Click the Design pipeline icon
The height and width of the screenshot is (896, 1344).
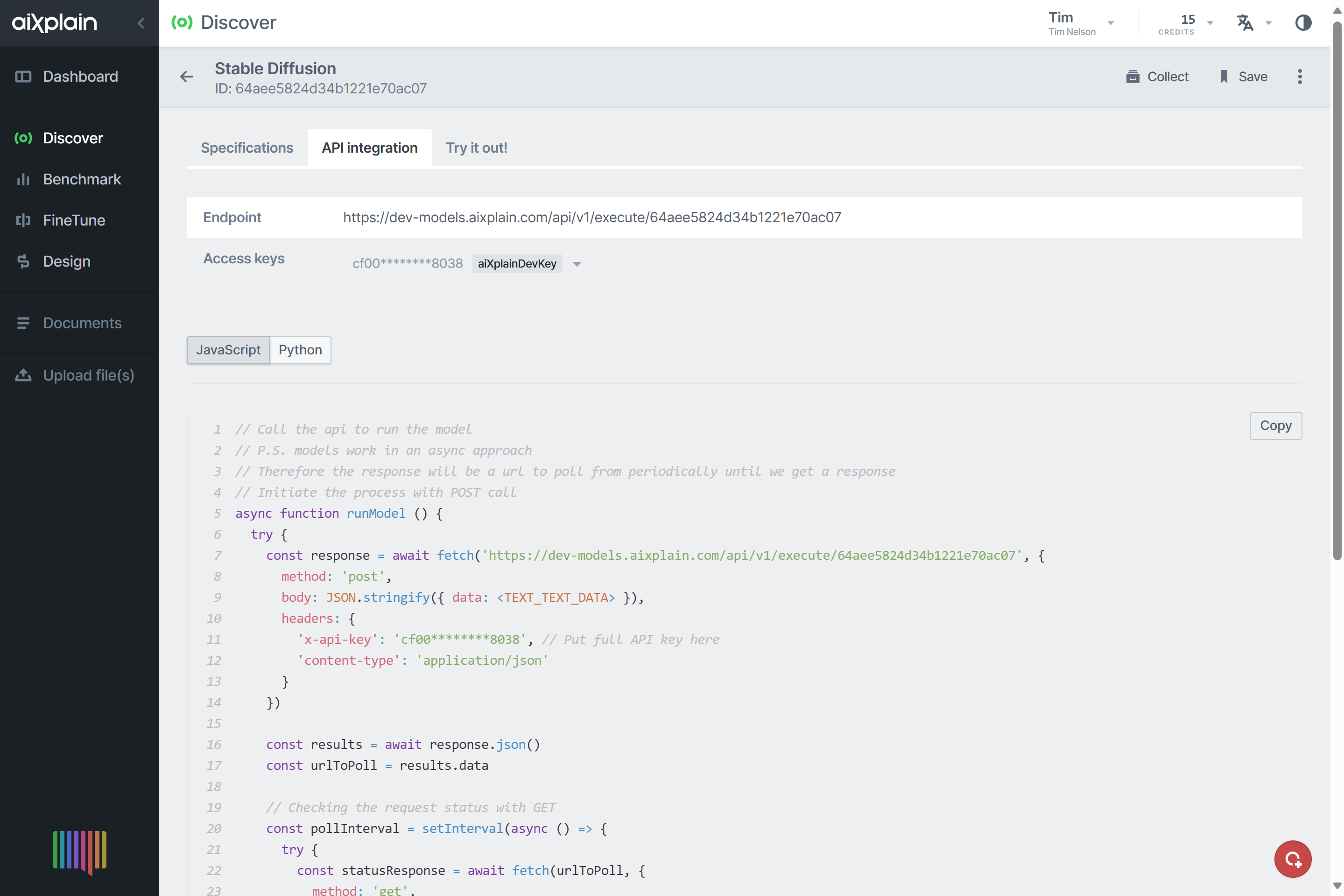click(x=23, y=262)
